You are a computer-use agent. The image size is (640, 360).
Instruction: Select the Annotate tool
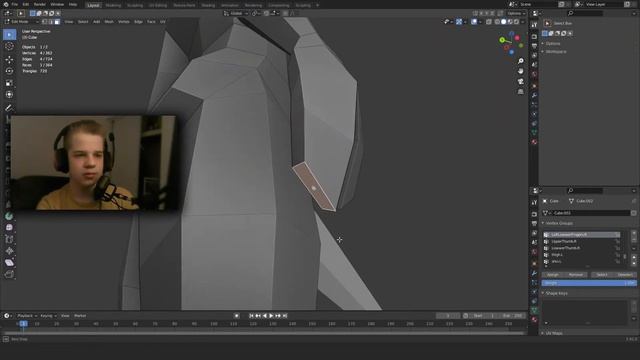9,108
